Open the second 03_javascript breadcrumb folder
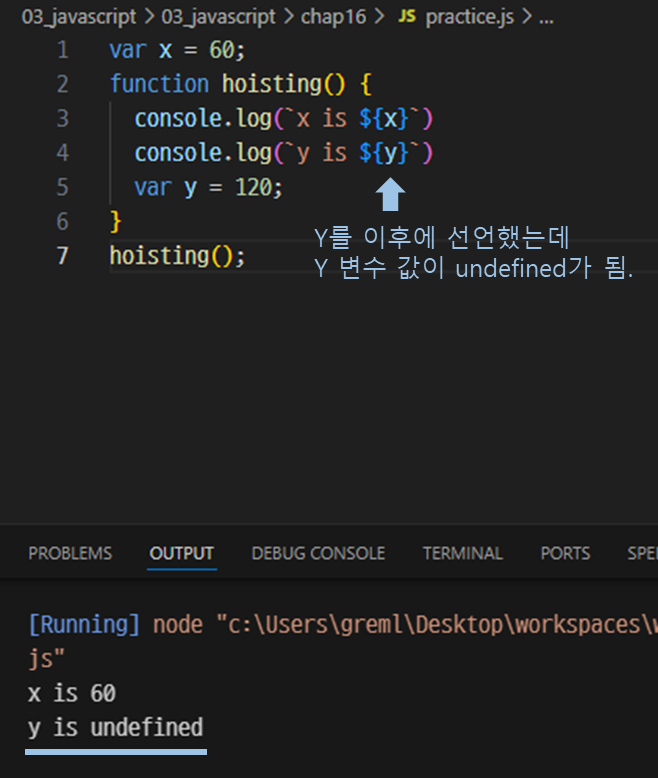This screenshot has width=658, height=778. pos(218,17)
